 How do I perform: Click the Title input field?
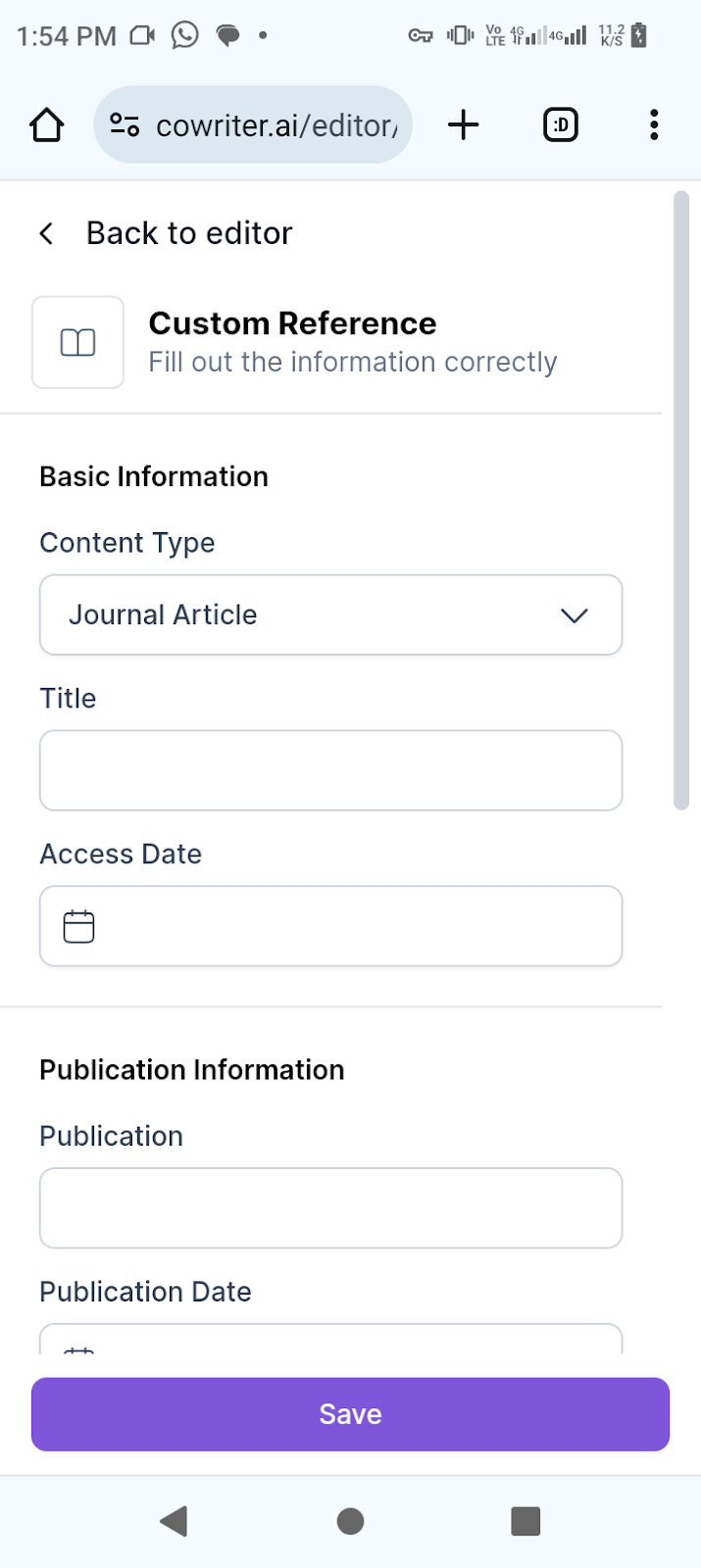[x=330, y=770]
